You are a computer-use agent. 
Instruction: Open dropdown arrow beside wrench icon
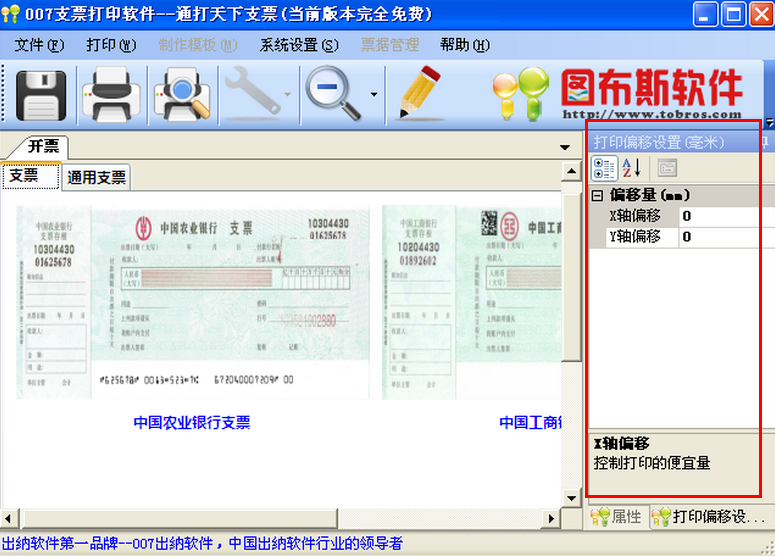pos(287,94)
